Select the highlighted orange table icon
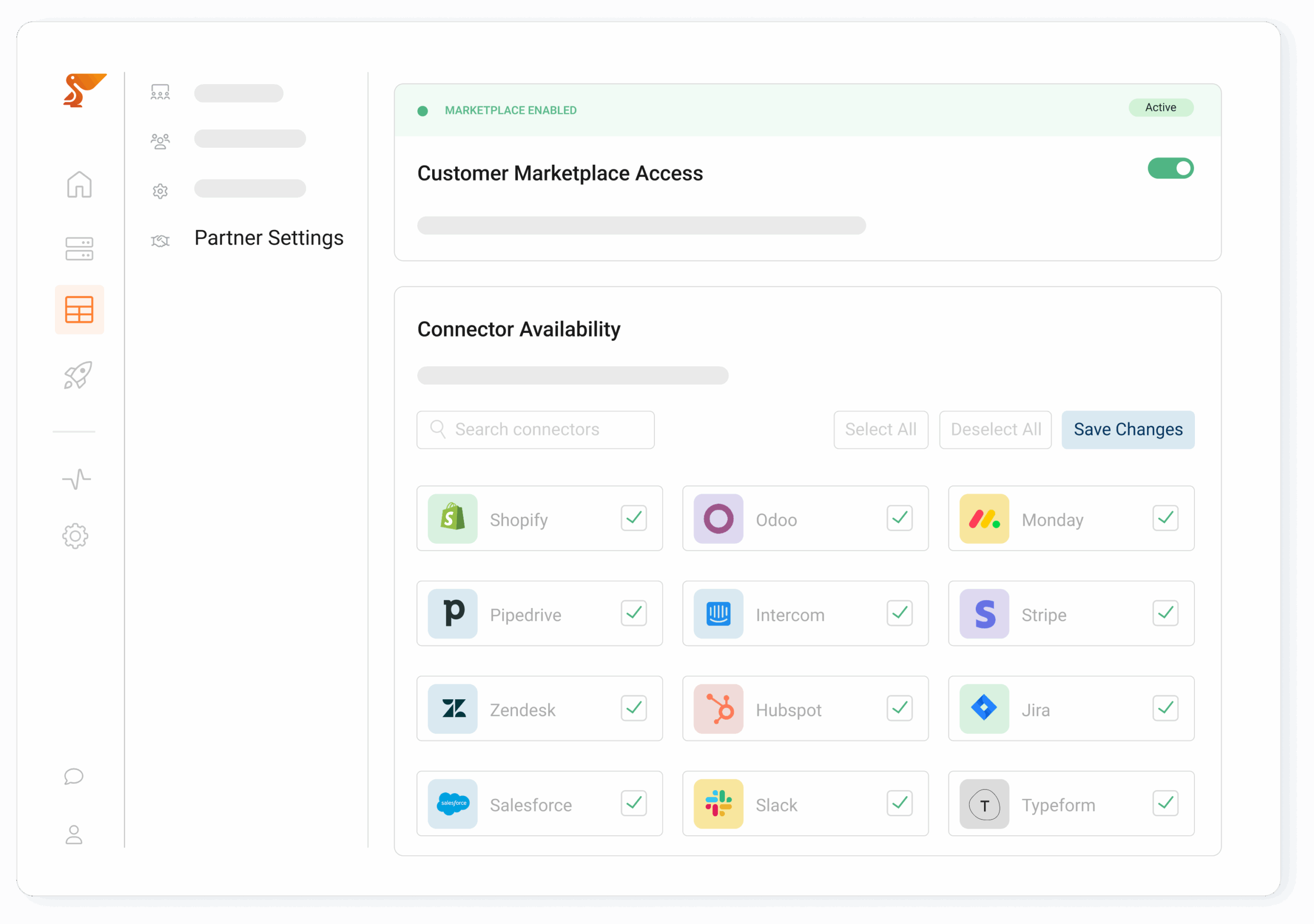1314x924 pixels. click(79, 309)
